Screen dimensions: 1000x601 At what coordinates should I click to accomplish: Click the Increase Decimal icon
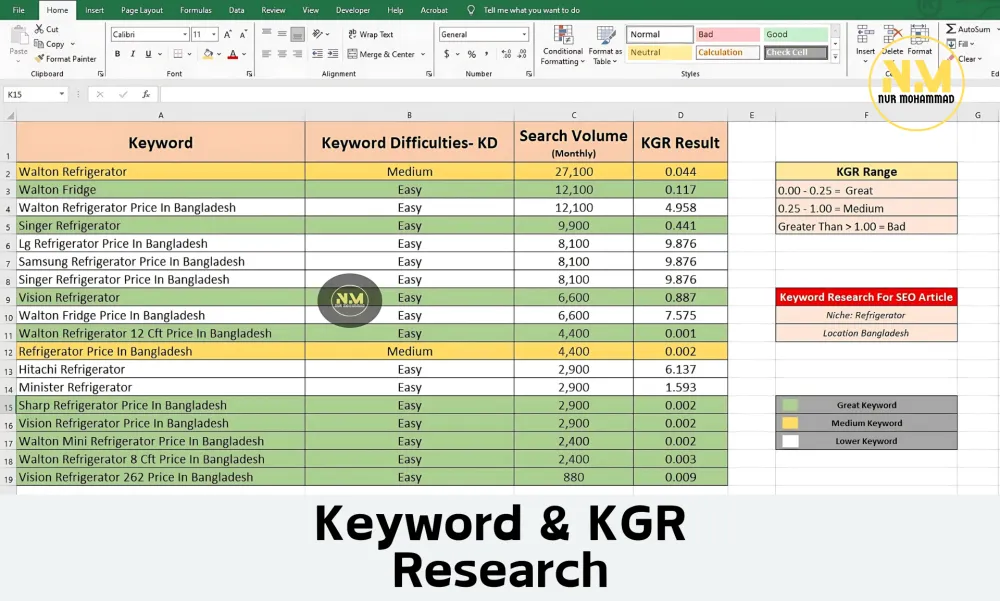pos(506,54)
